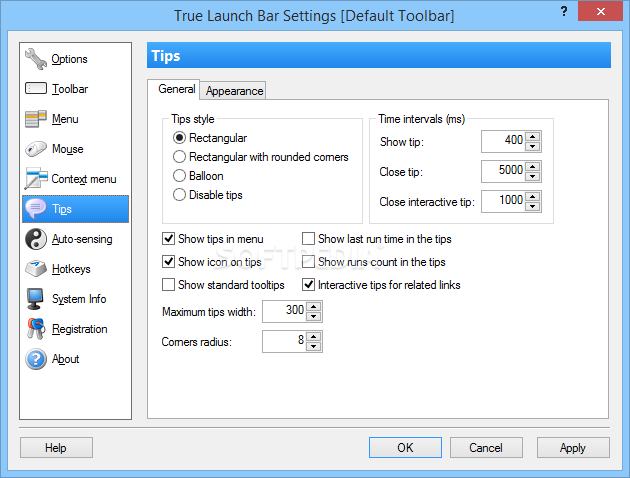
Task: Switch to the General tab
Action: [x=176, y=89]
